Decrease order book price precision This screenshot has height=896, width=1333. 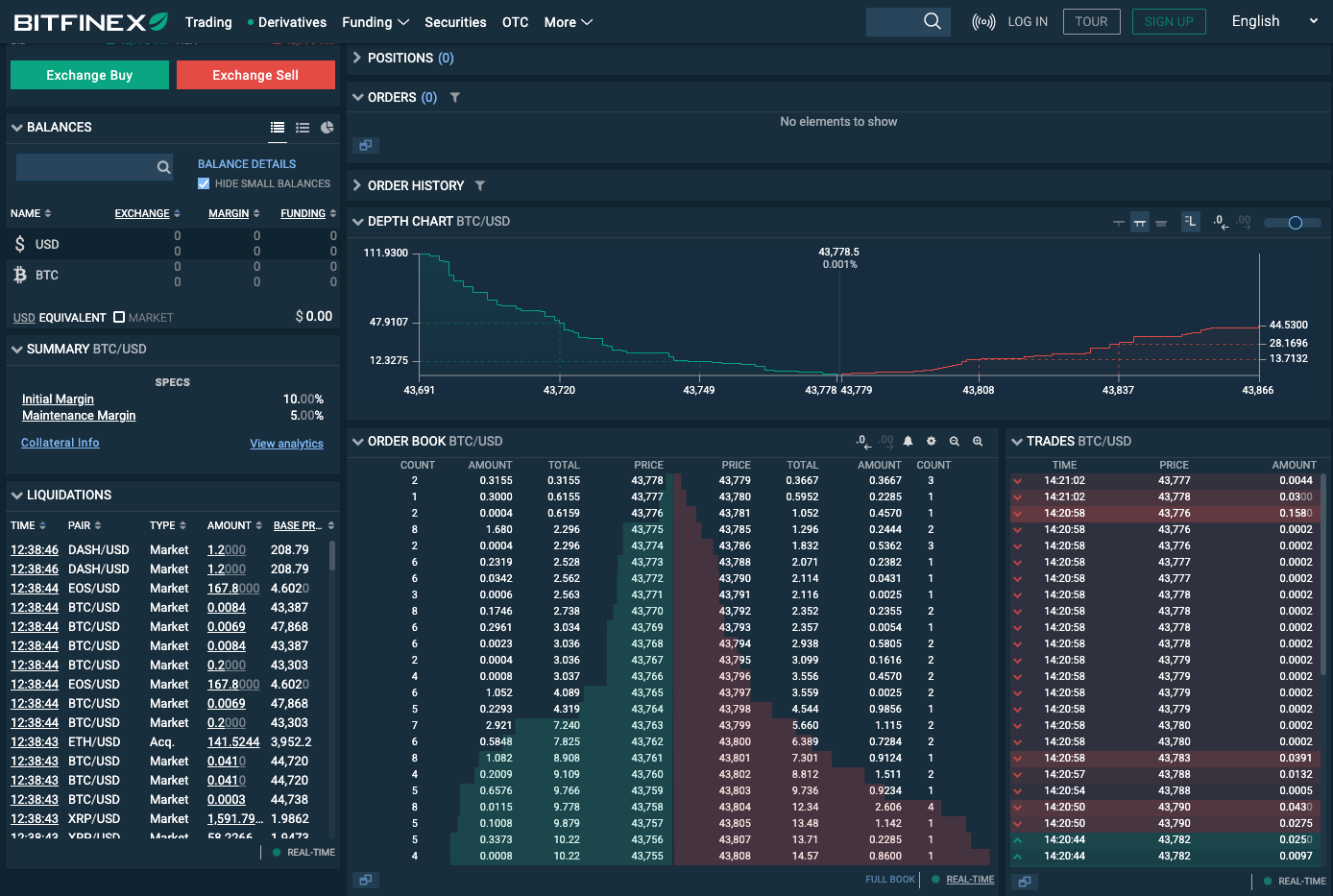click(x=863, y=442)
